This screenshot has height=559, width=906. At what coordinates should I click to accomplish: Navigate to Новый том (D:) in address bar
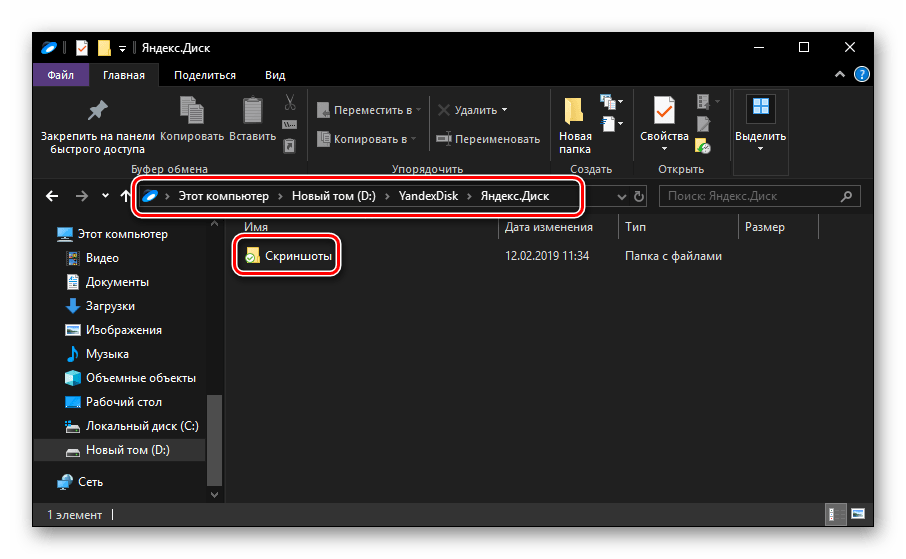[x=333, y=197]
